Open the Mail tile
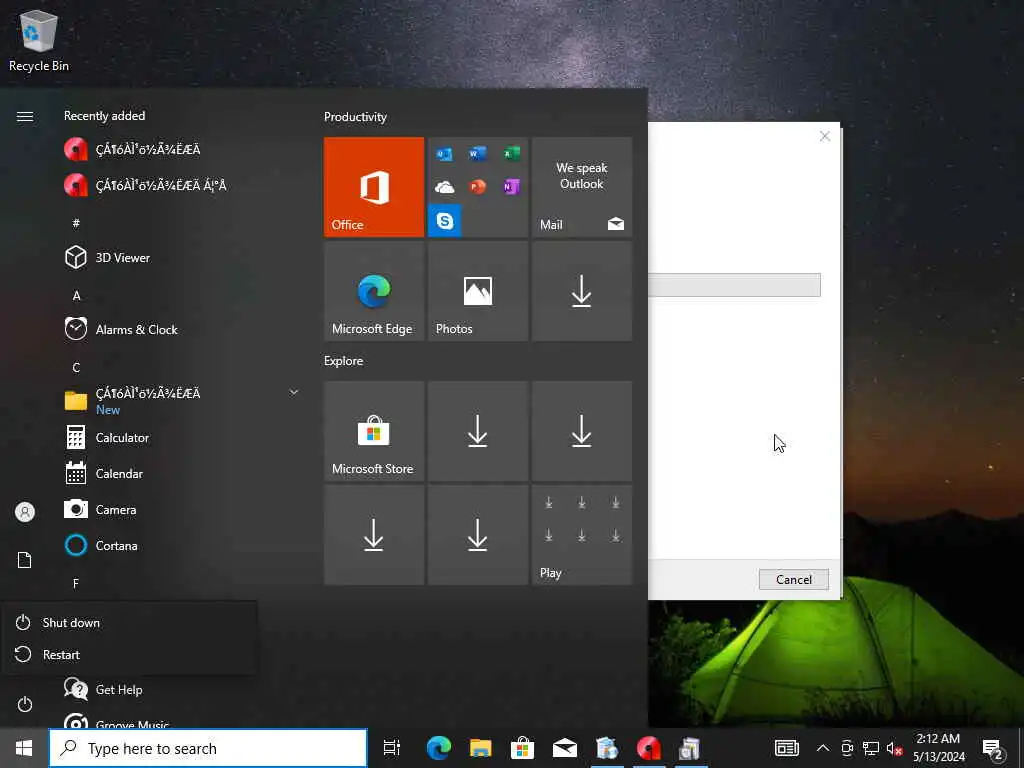This screenshot has width=1024, height=768. [582, 187]
